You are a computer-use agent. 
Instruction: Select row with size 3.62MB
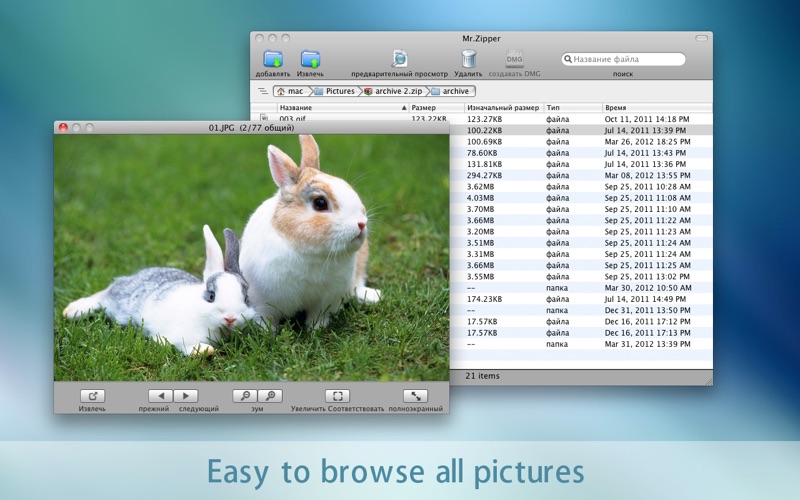pyautogui.click(x=581, y=186)
